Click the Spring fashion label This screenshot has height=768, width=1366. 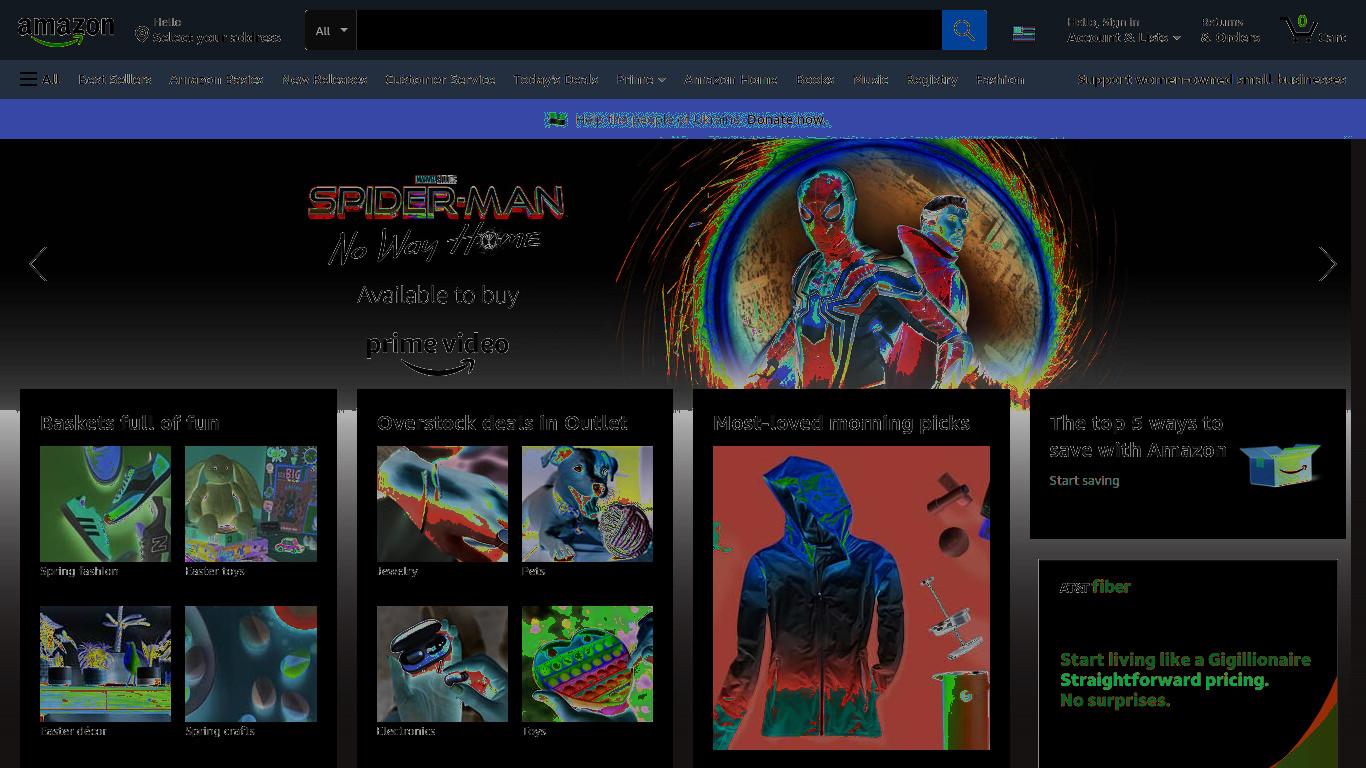click(x=79, y=571)
